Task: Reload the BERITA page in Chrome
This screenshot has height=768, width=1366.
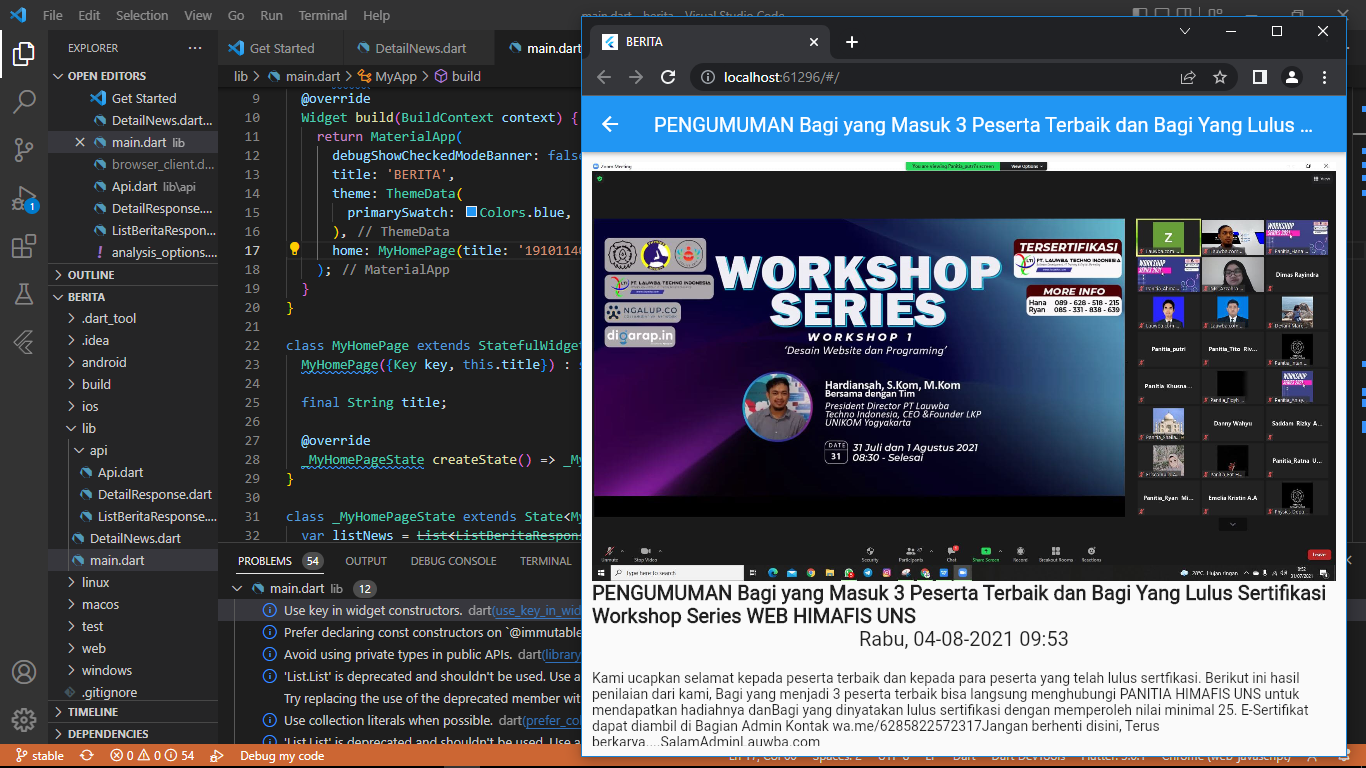Action: (667, 76)
